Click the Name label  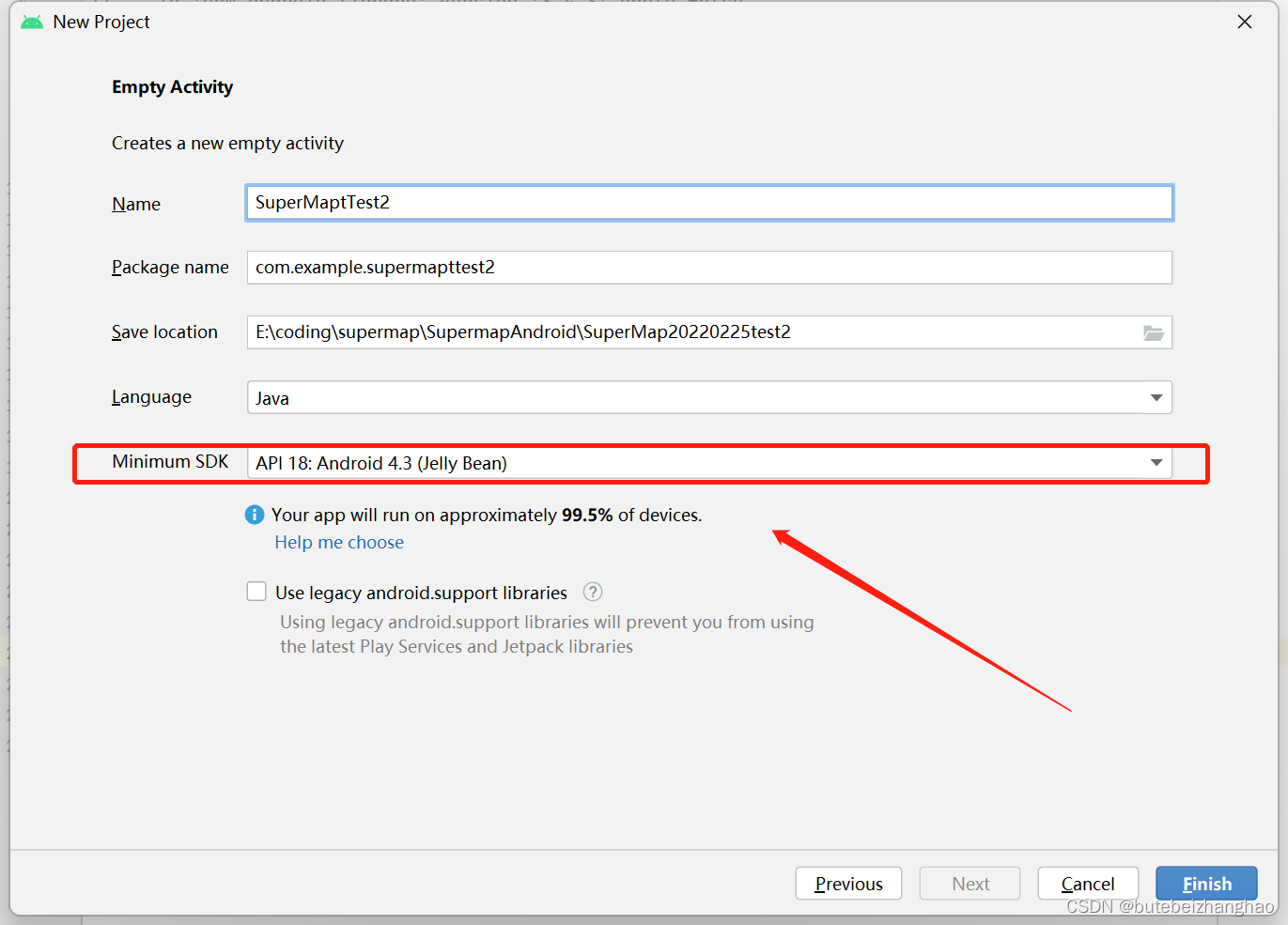tap(136, 204)
